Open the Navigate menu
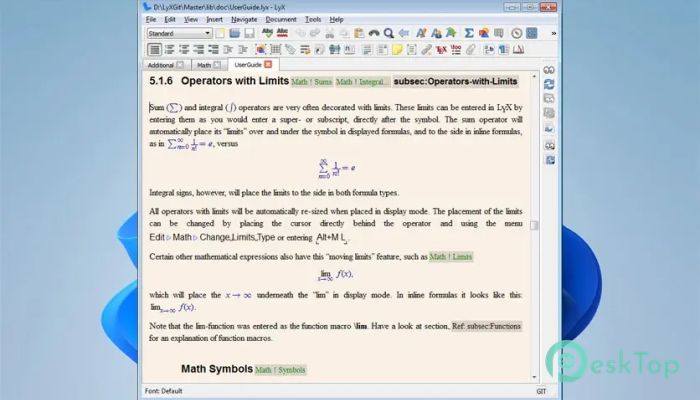700x400 pixels. (244, 20)
